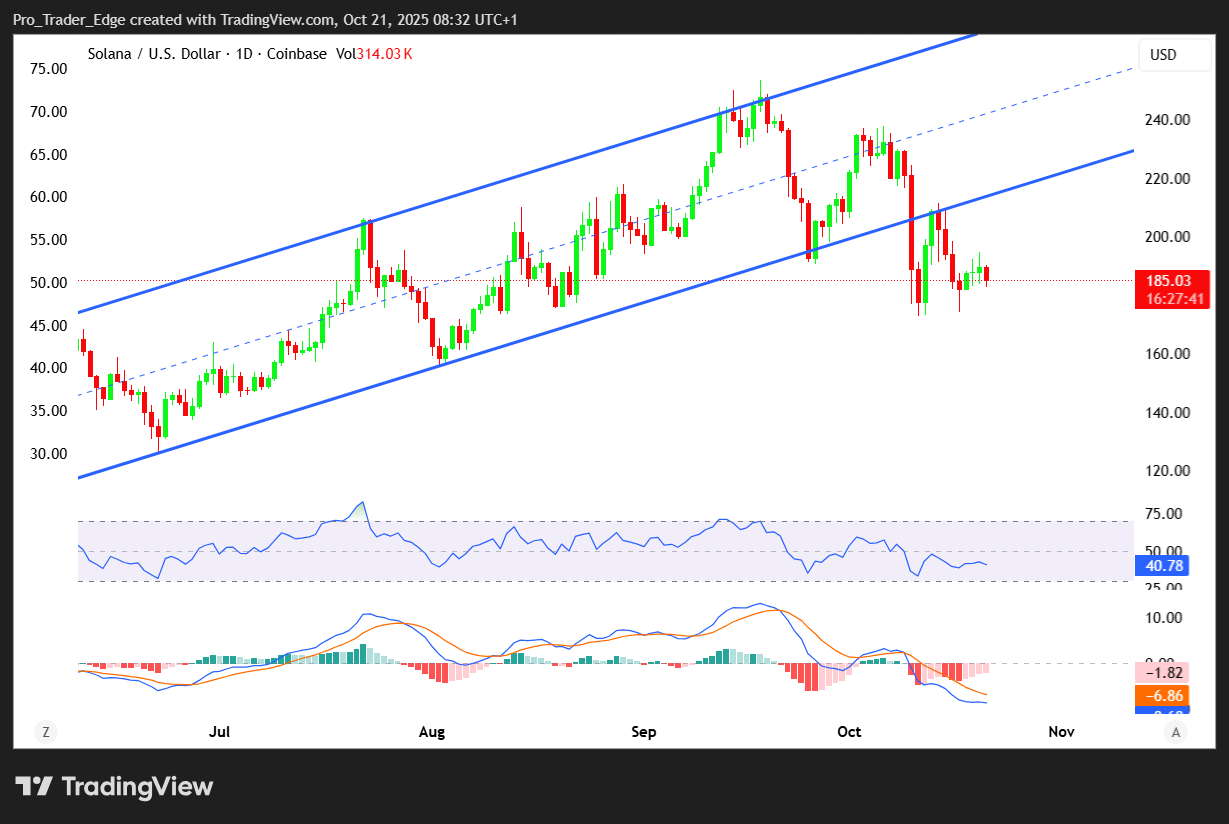This screenshot has width=1229, height=824.
Task: Click the 75.00 label on the left scale
Action: coord(48,69)
